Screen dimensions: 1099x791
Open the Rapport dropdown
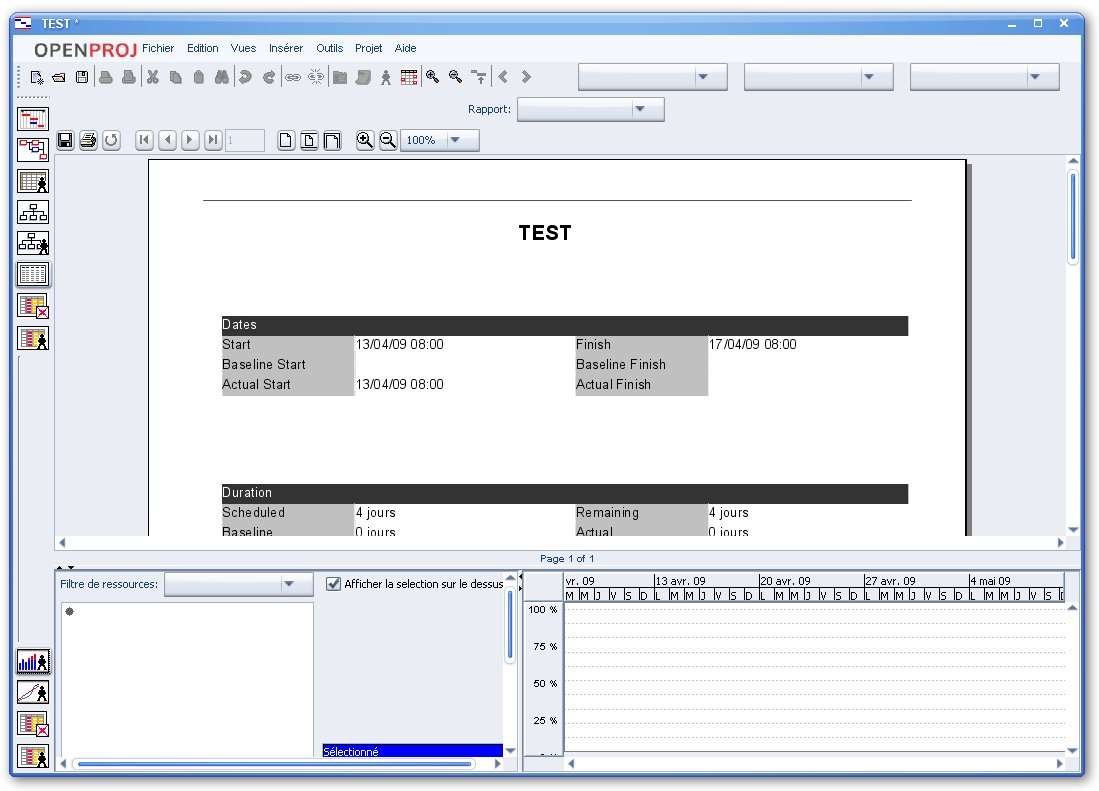641,109
